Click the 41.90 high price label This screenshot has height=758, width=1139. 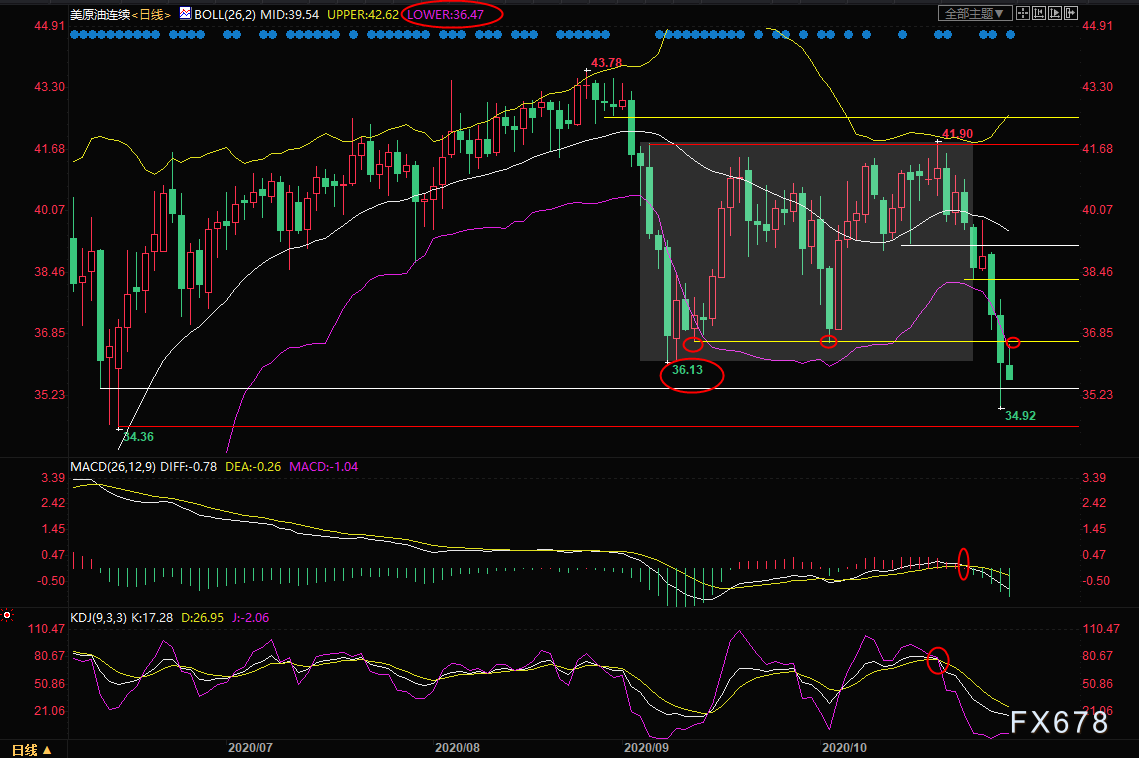(x=957, y=134)
